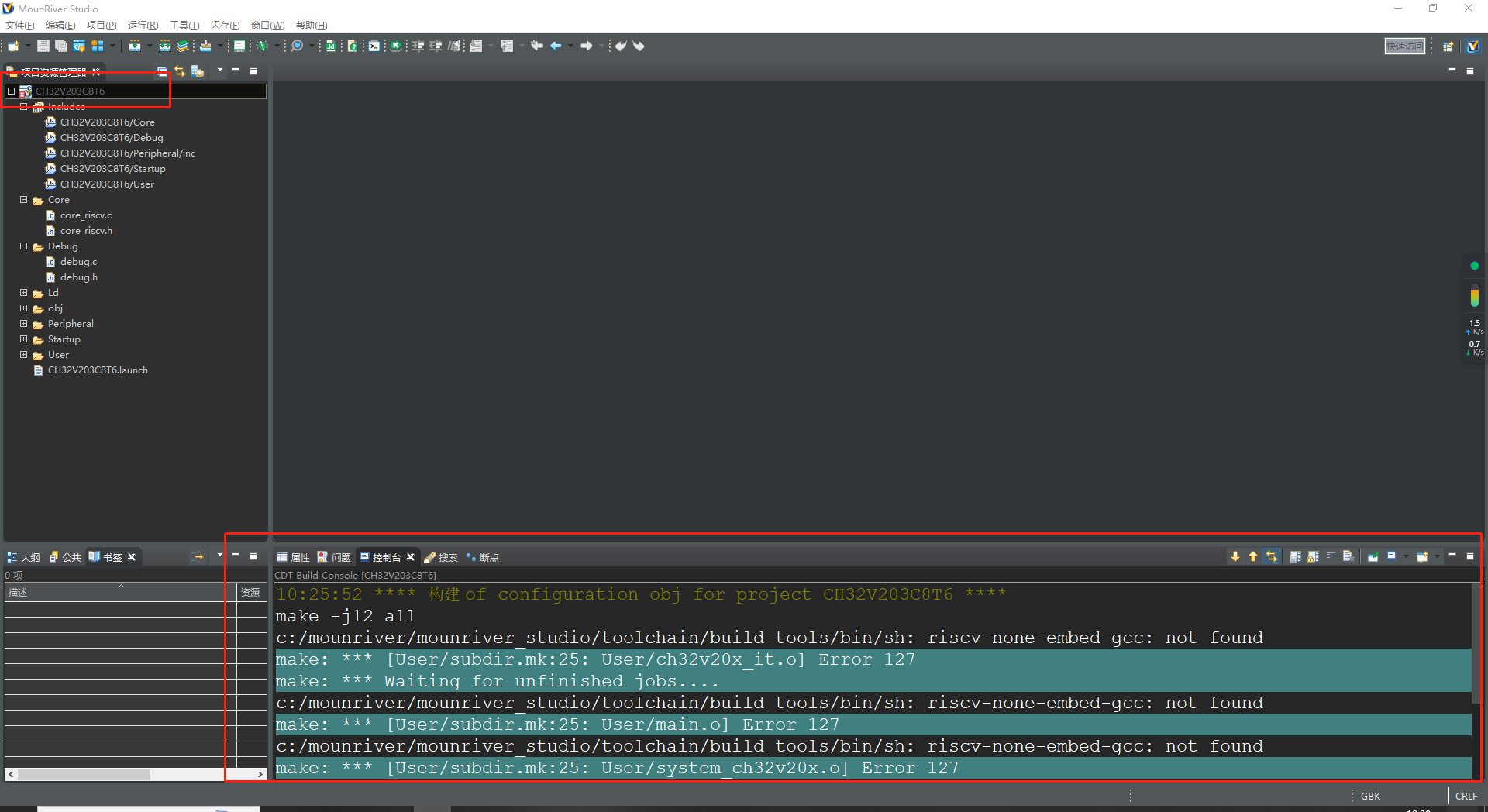Open the terminal icon in the toolbar
1488x812 pixels.
pyautogui.click(x=374, y=46)
